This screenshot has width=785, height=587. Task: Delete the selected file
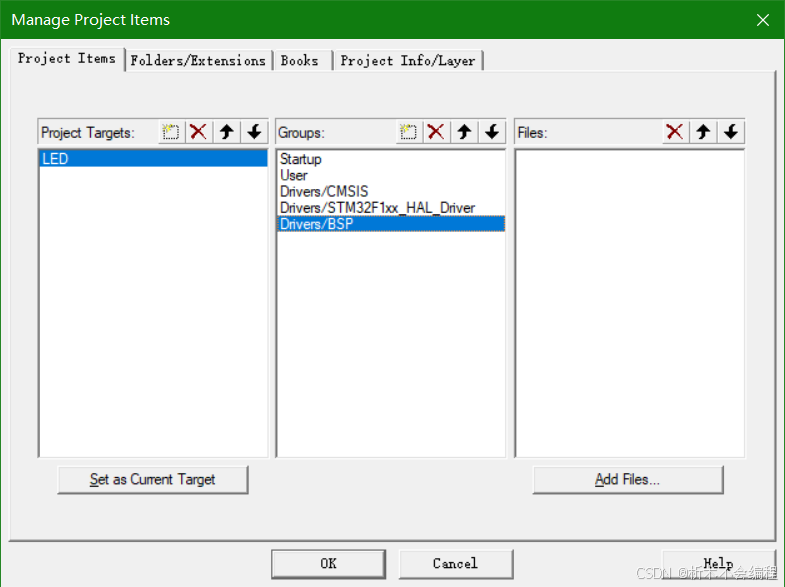(x=675, y=132)
